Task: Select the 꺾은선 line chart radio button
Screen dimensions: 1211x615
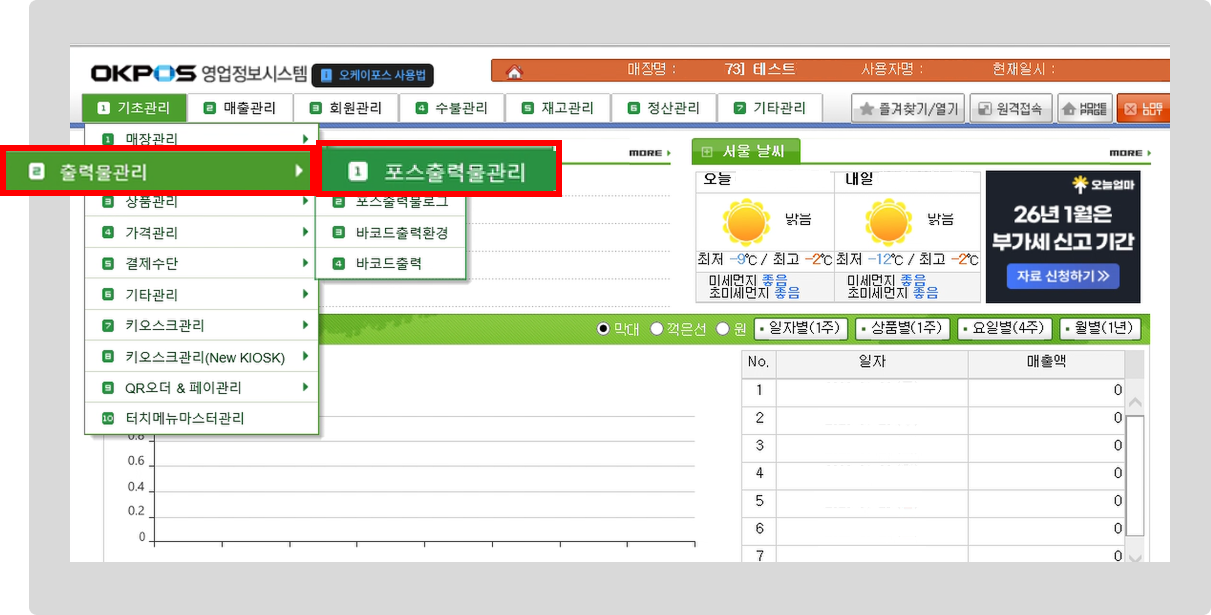Action: pos(657,328)
